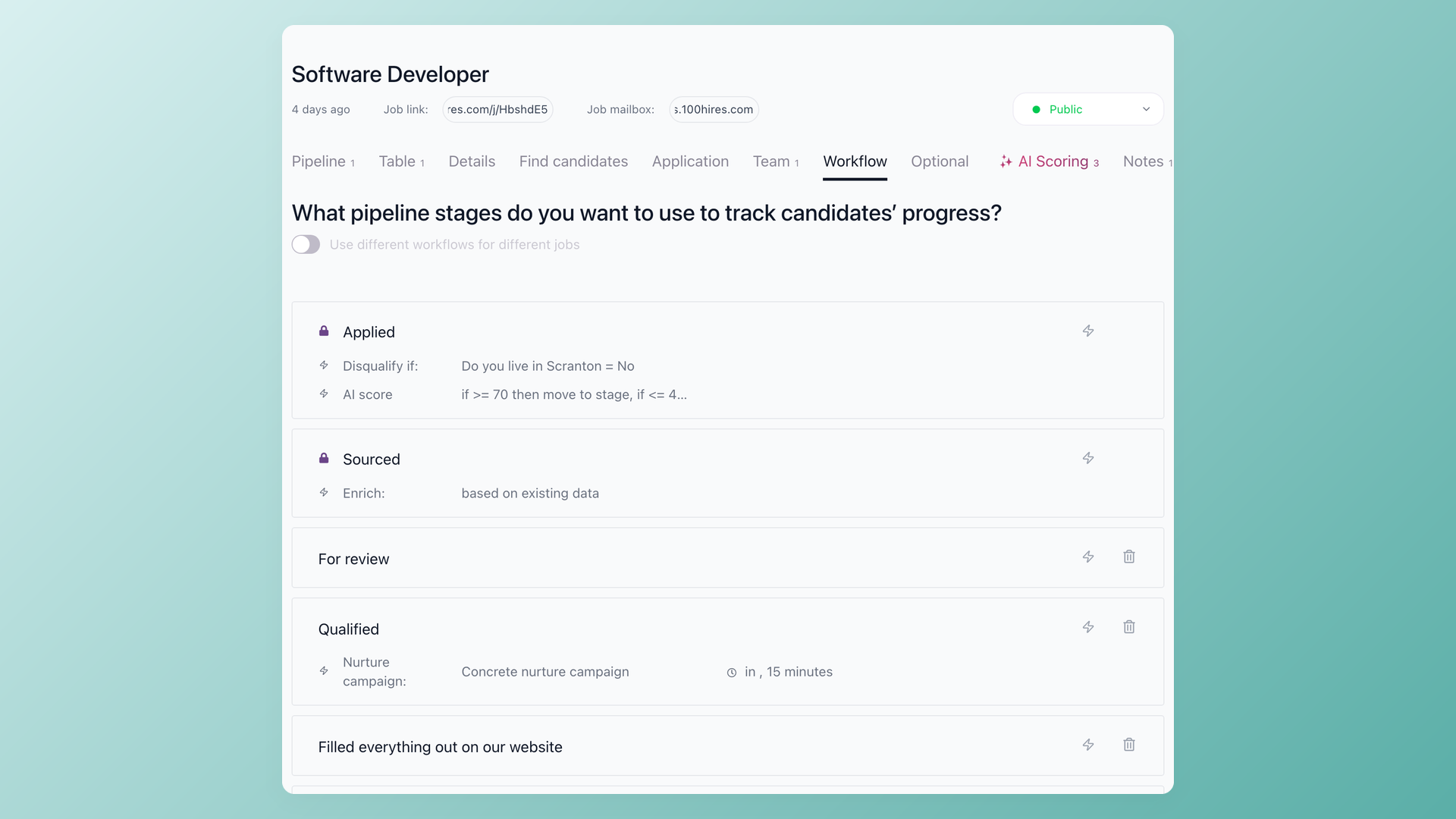Click the in, 15 minutes delay text
1456x819 pixels.
[789, 672]
